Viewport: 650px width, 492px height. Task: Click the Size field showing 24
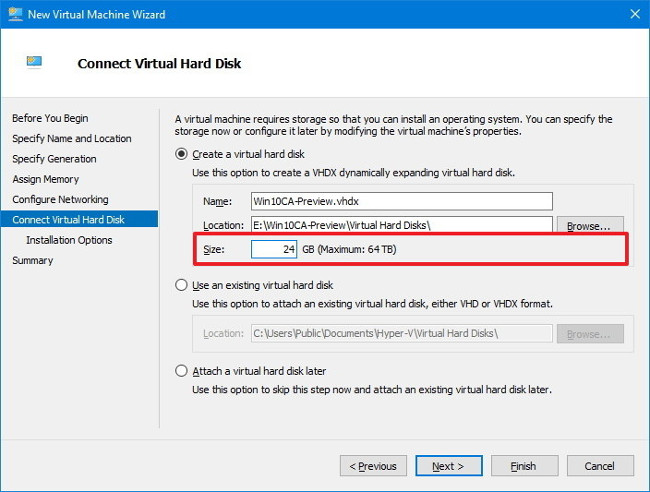(x=274, y=249)
